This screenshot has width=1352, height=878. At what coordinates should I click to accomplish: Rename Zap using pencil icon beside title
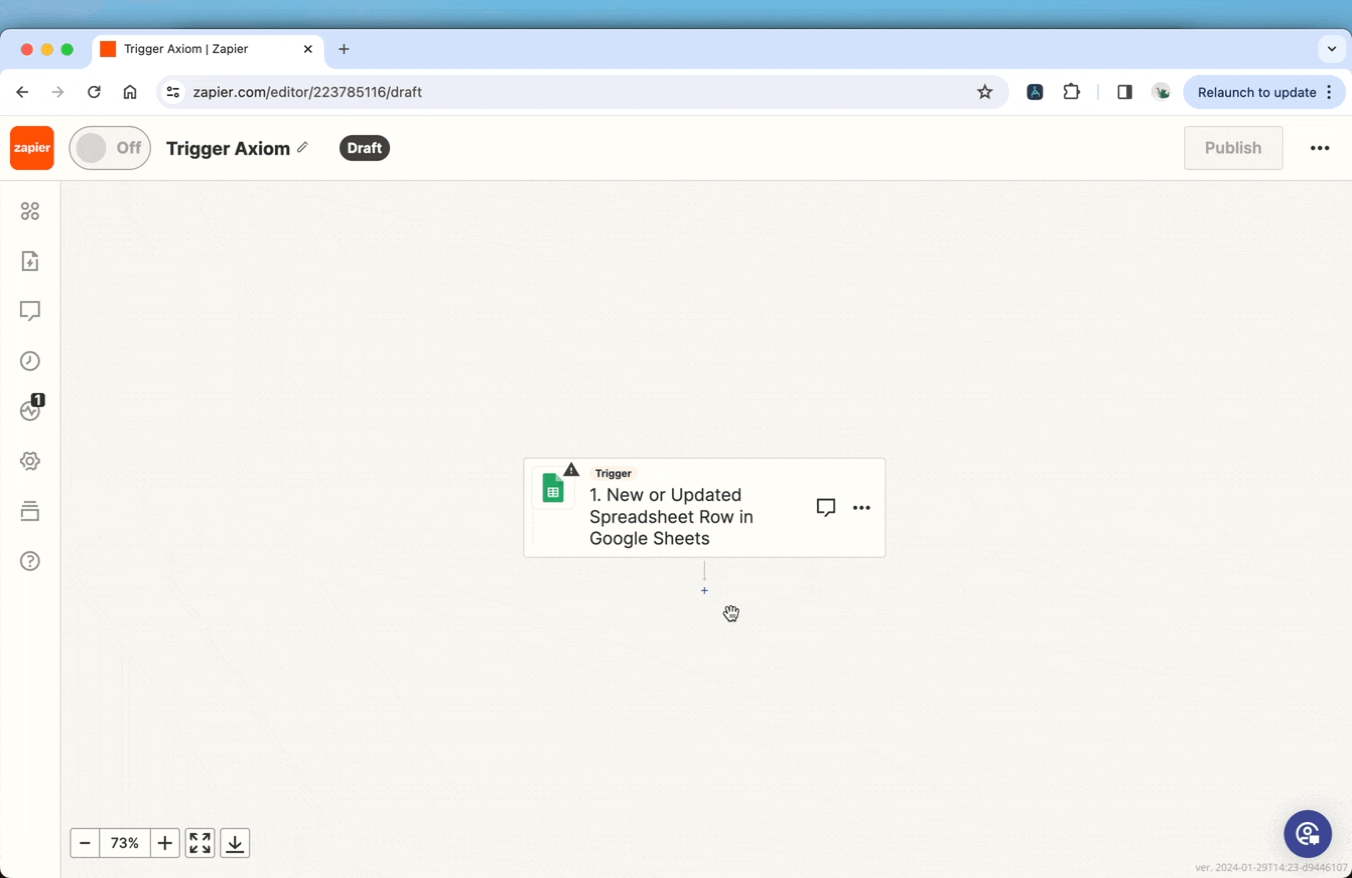tap(303, 148)
